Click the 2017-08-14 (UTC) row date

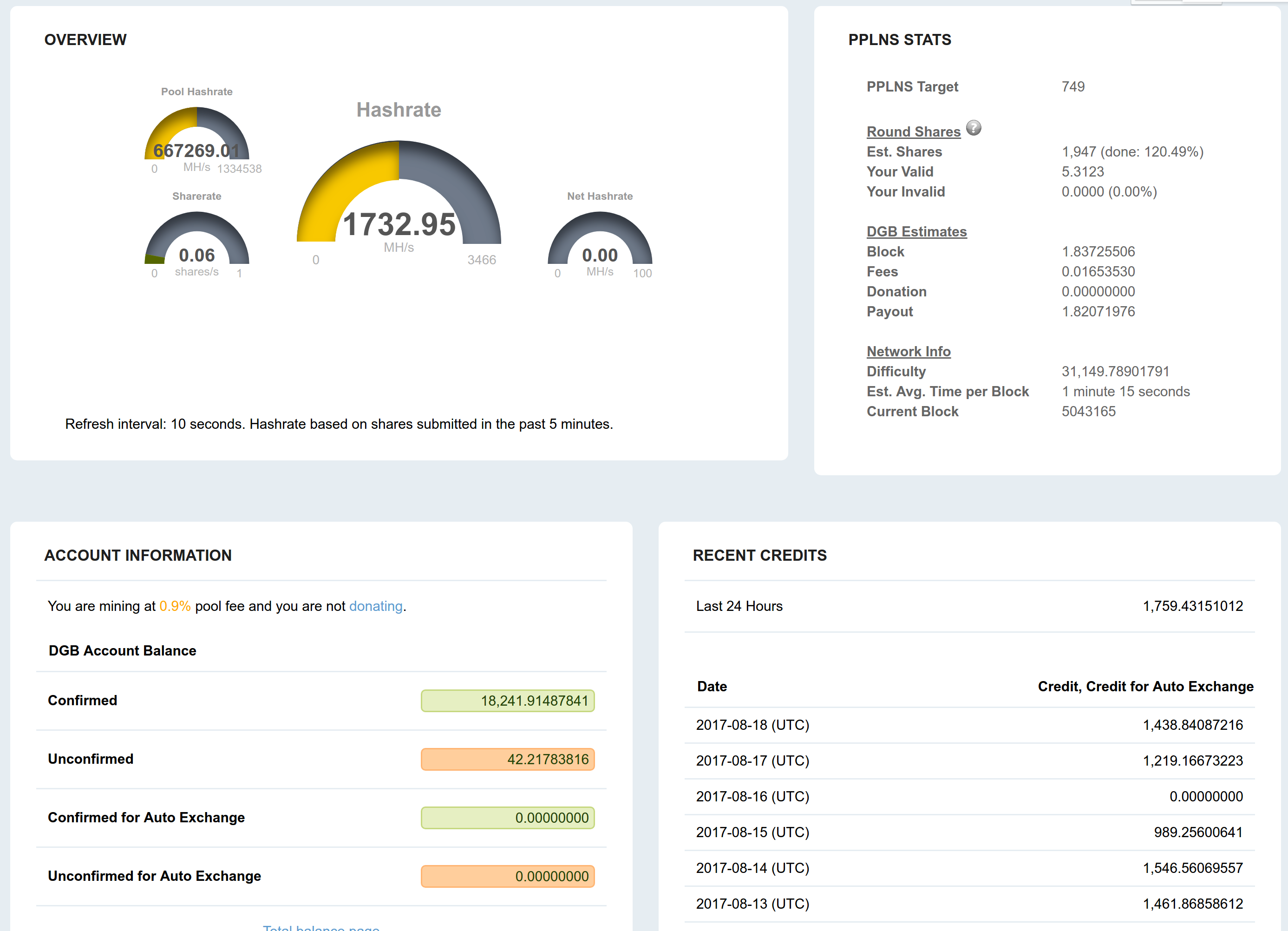click(x=752, y=868)
